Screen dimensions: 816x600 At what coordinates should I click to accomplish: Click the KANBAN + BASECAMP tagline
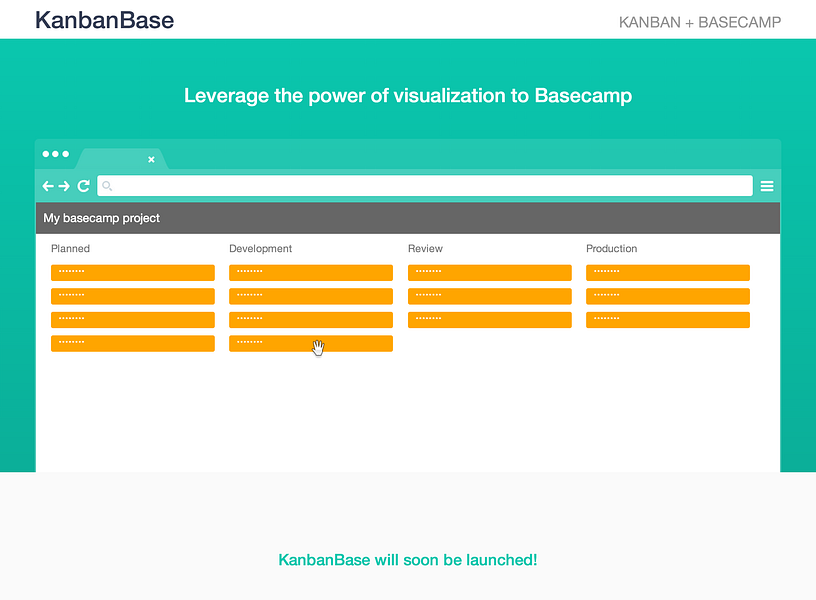point(700,22)
